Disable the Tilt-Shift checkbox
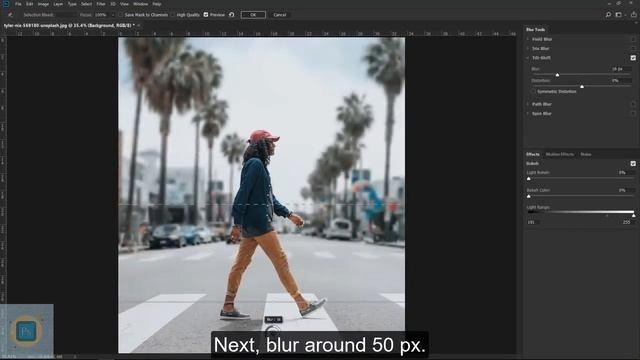Image resolution: width=640 pixels, height=360 pixels. [x=633, y=58]
